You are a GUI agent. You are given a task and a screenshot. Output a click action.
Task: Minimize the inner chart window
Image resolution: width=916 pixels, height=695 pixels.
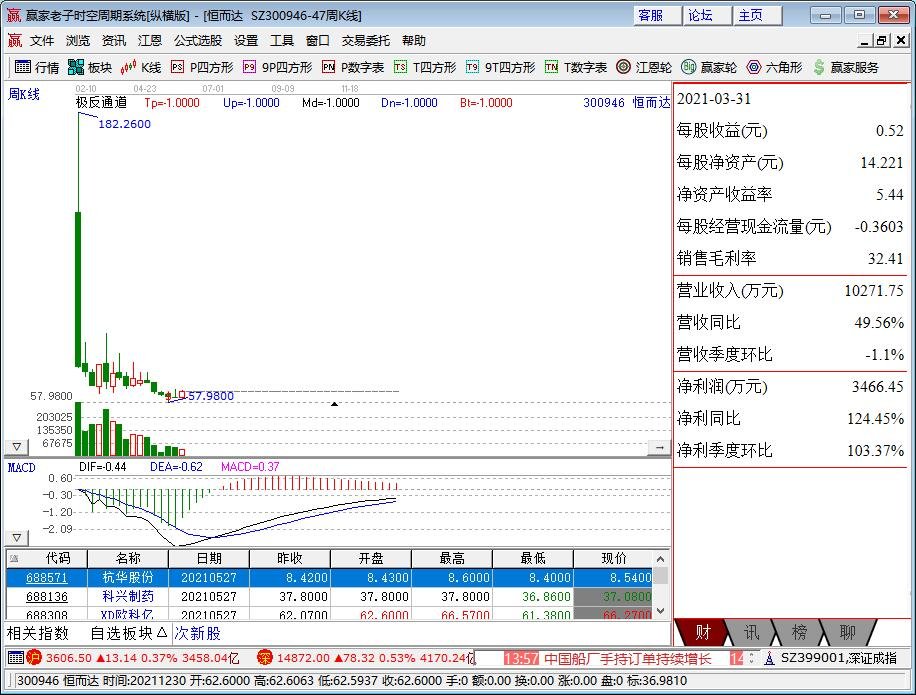click(865, 40)
